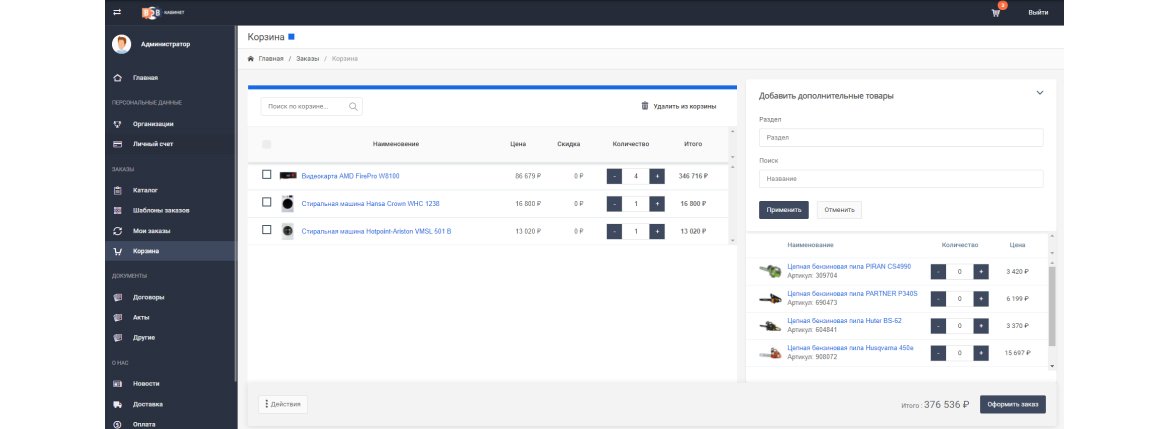Click Акты document icon
The width and height of the screenshot is (1170, 429).
click(117, 317)
